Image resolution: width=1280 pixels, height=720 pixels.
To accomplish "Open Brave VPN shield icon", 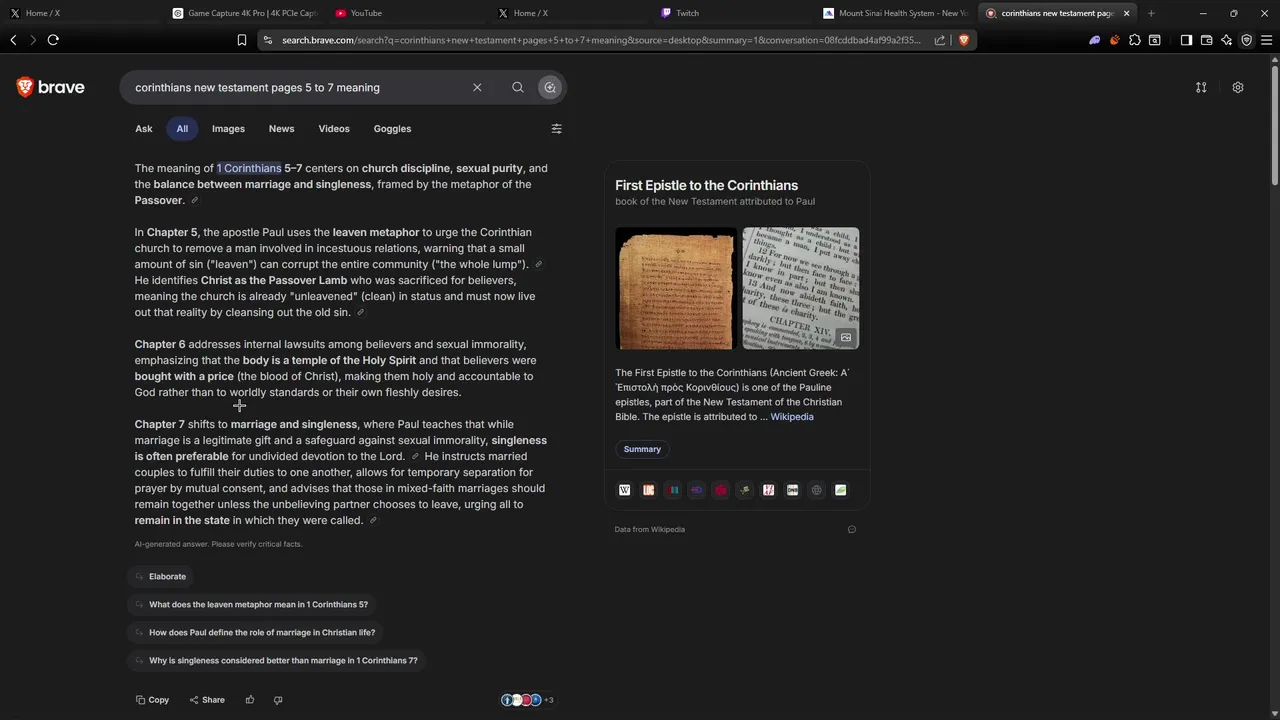I will (1247, 40).
